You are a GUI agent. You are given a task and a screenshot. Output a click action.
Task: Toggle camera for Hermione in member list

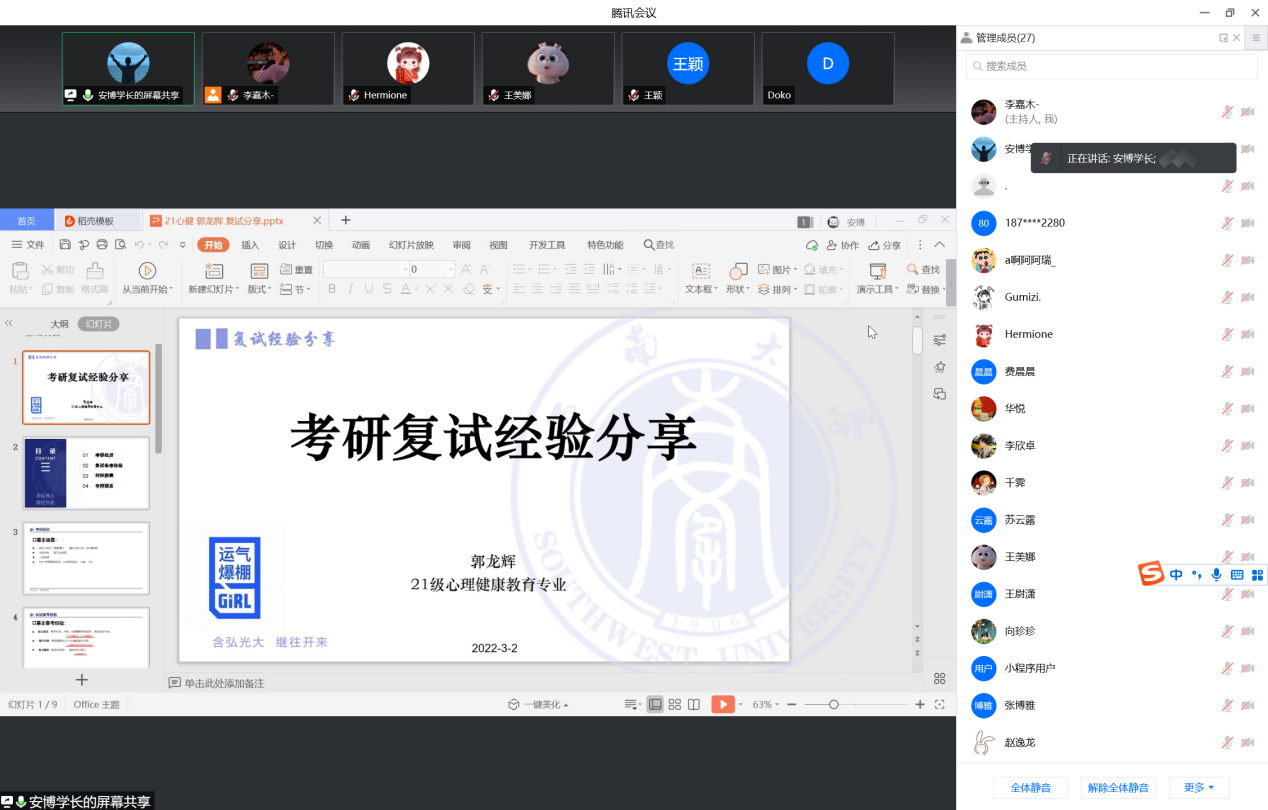point(1247,334)
